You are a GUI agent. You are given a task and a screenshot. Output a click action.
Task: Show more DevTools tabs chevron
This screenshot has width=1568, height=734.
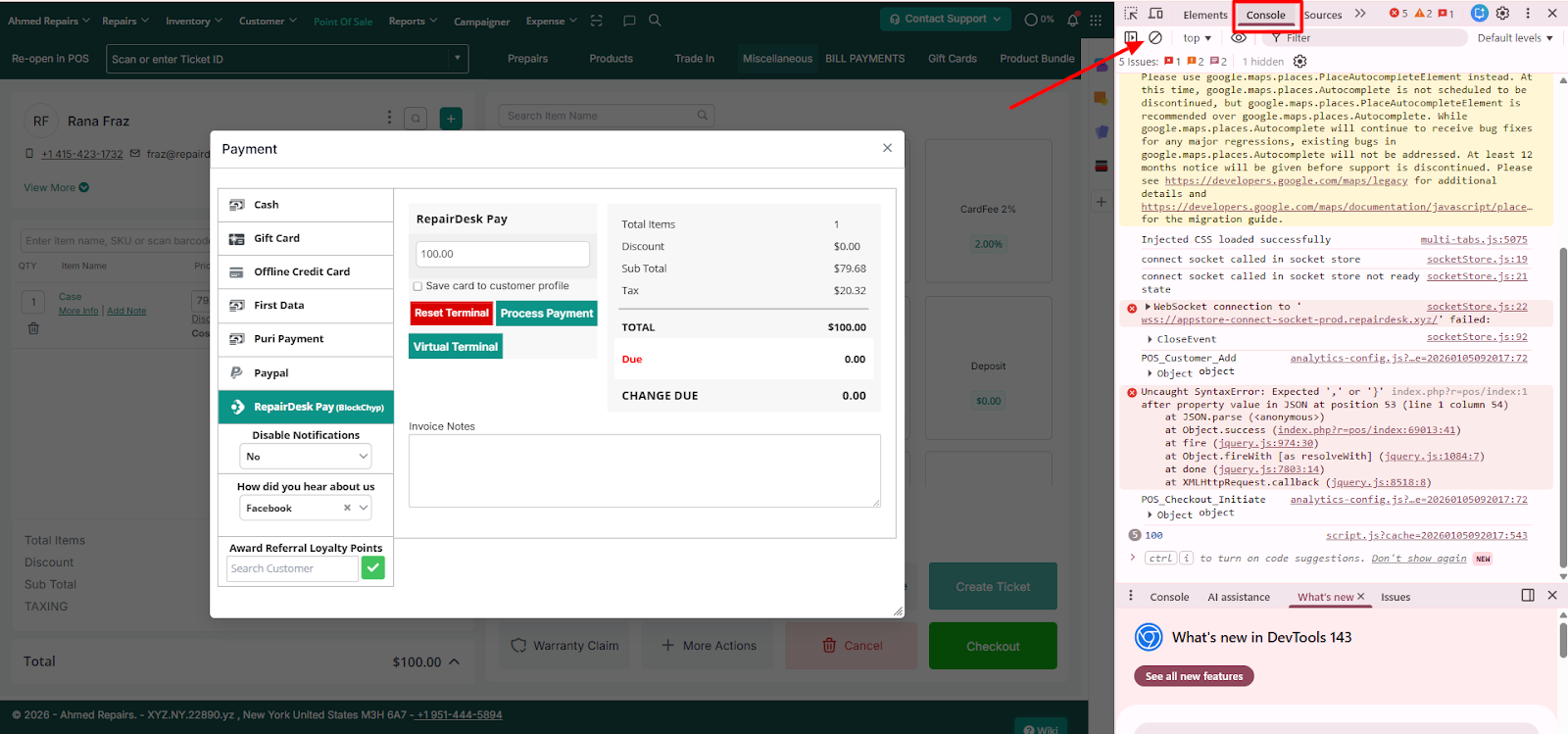point(1360,14)
